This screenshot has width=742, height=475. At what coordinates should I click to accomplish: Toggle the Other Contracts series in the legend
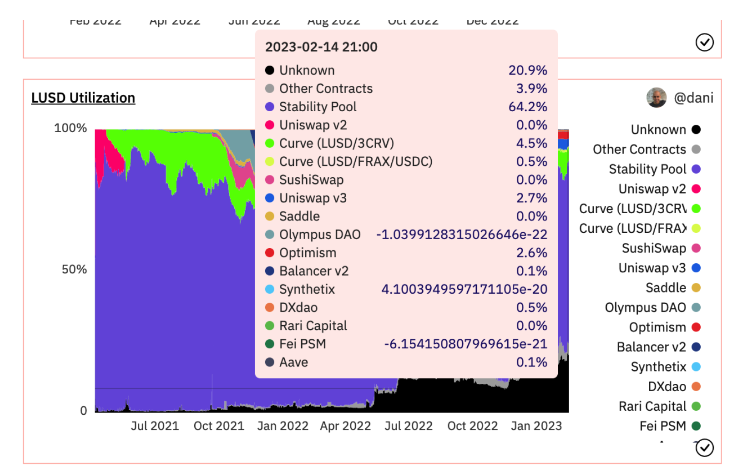[x=647, y=150]
